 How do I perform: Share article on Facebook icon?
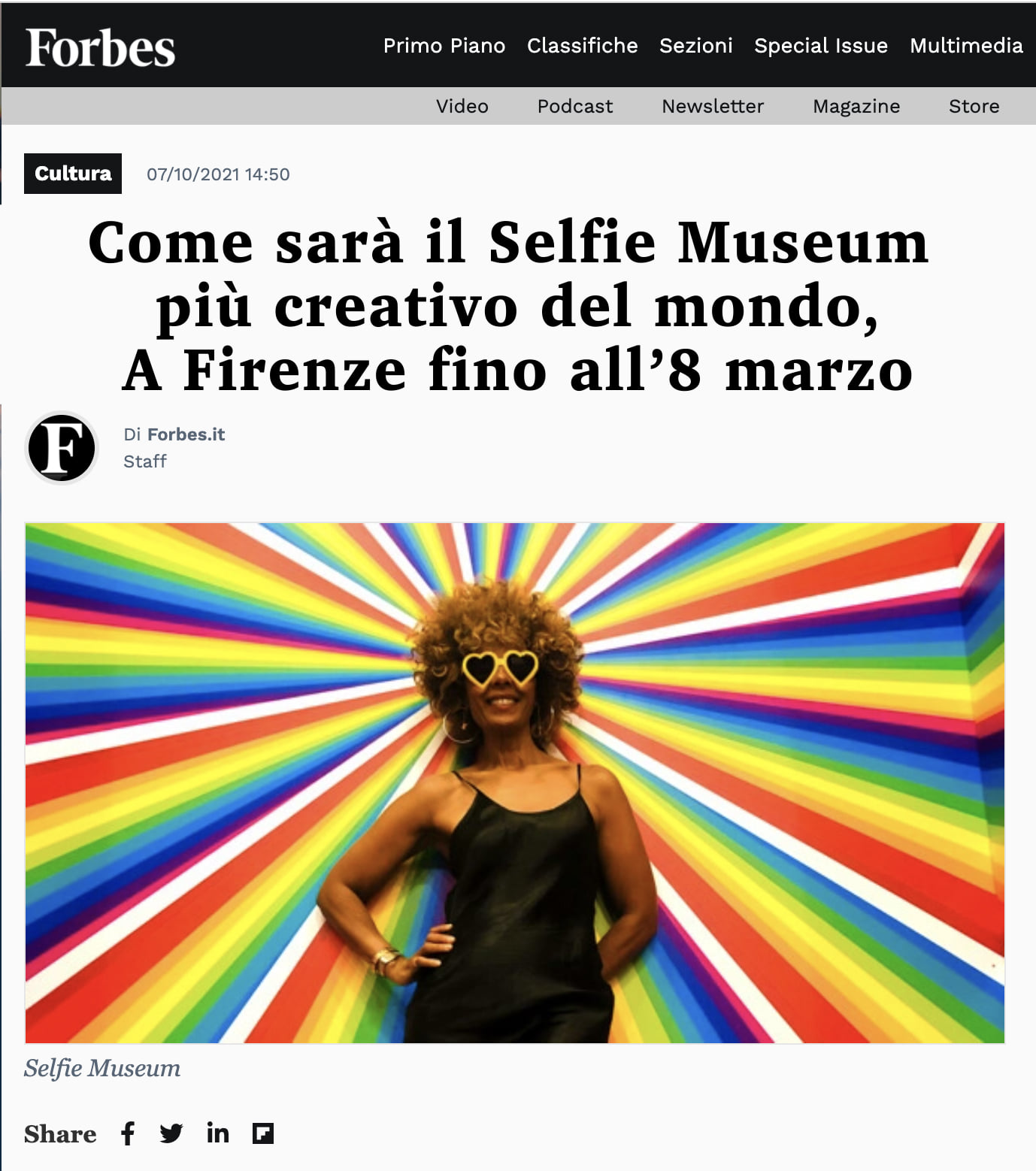point(128,1133)
